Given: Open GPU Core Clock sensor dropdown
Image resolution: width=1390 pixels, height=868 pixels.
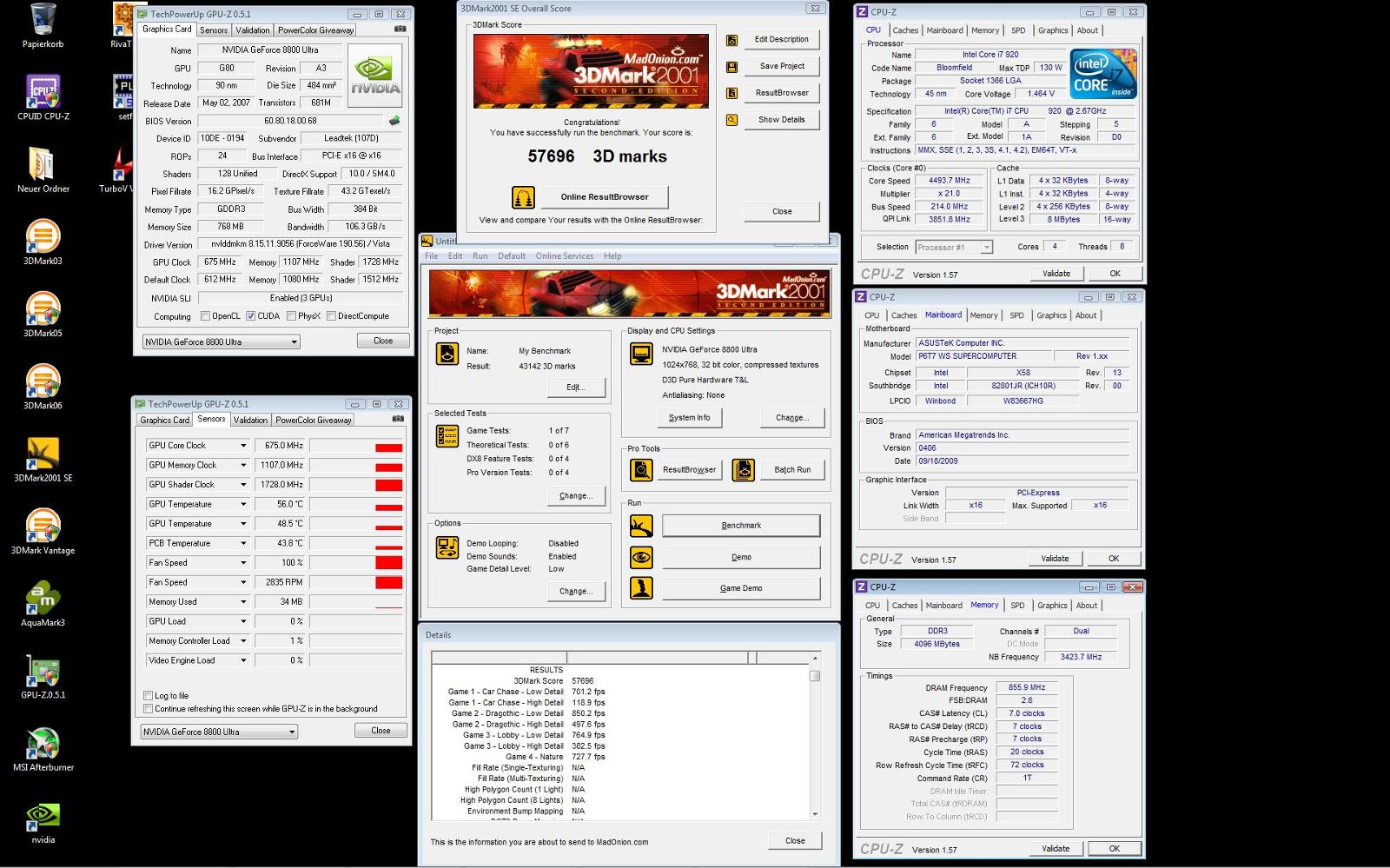Looking at the screenshot, I should (x=243, y=446).
